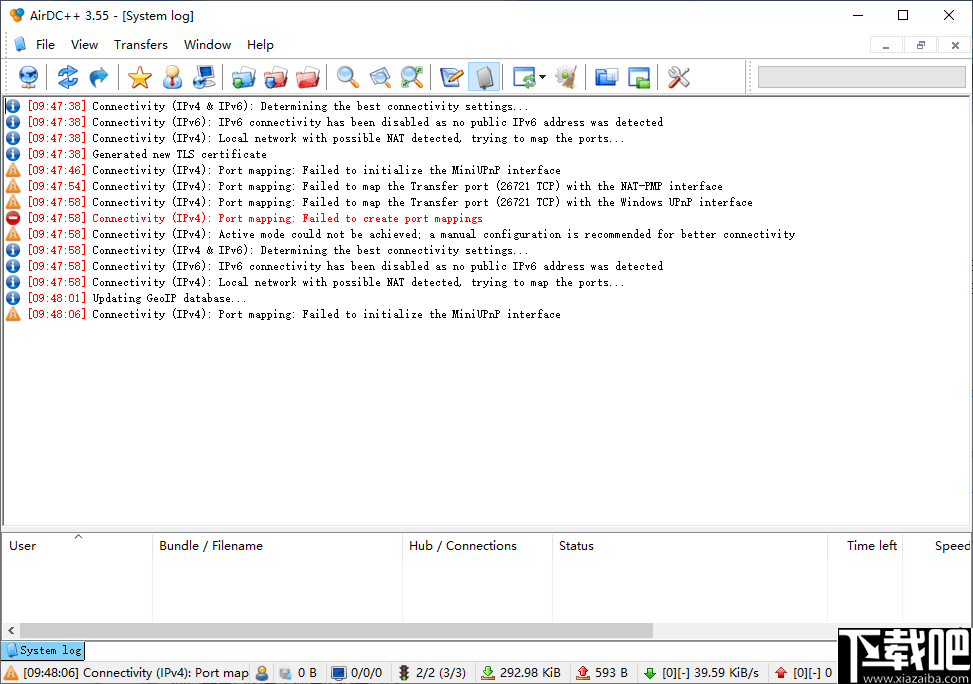The width and height of the screenshot is (973, 684).
Task: Open Upload Queue red folder with arrow
Action: tap(276, 78)
